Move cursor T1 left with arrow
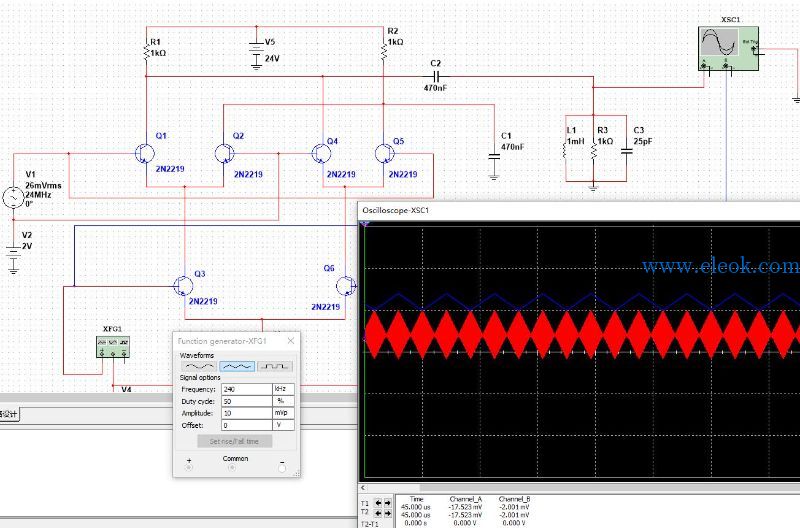This screenshot has width=800, height=528. pyautogui.click(x=379, y=503)
